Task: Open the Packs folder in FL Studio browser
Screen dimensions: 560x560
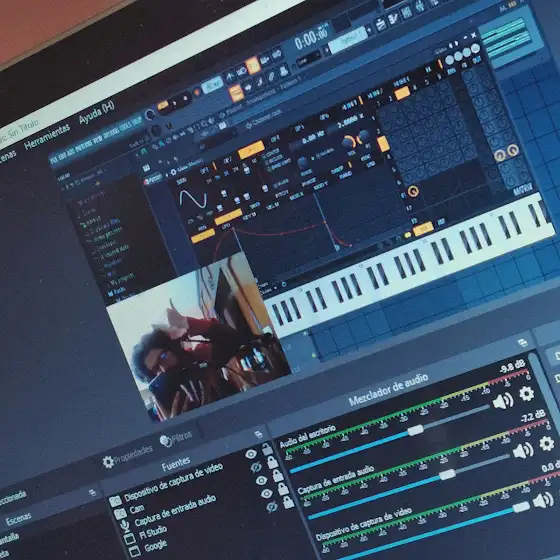Action: pos(117,291)
